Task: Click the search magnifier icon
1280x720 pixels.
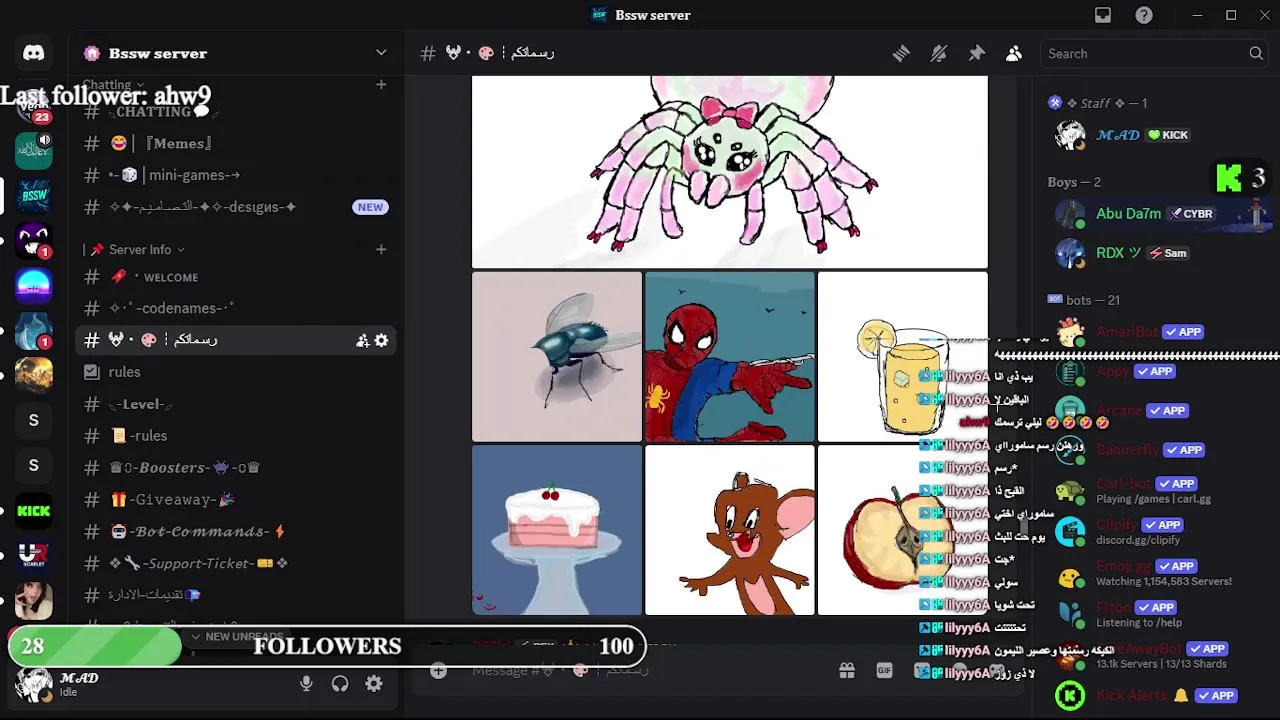Action: pos(1256,53)
